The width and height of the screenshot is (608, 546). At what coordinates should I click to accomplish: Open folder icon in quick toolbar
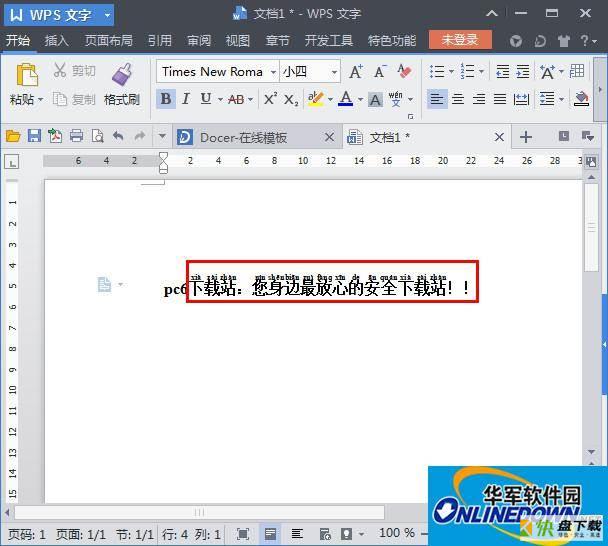click(x=13, y=136)
